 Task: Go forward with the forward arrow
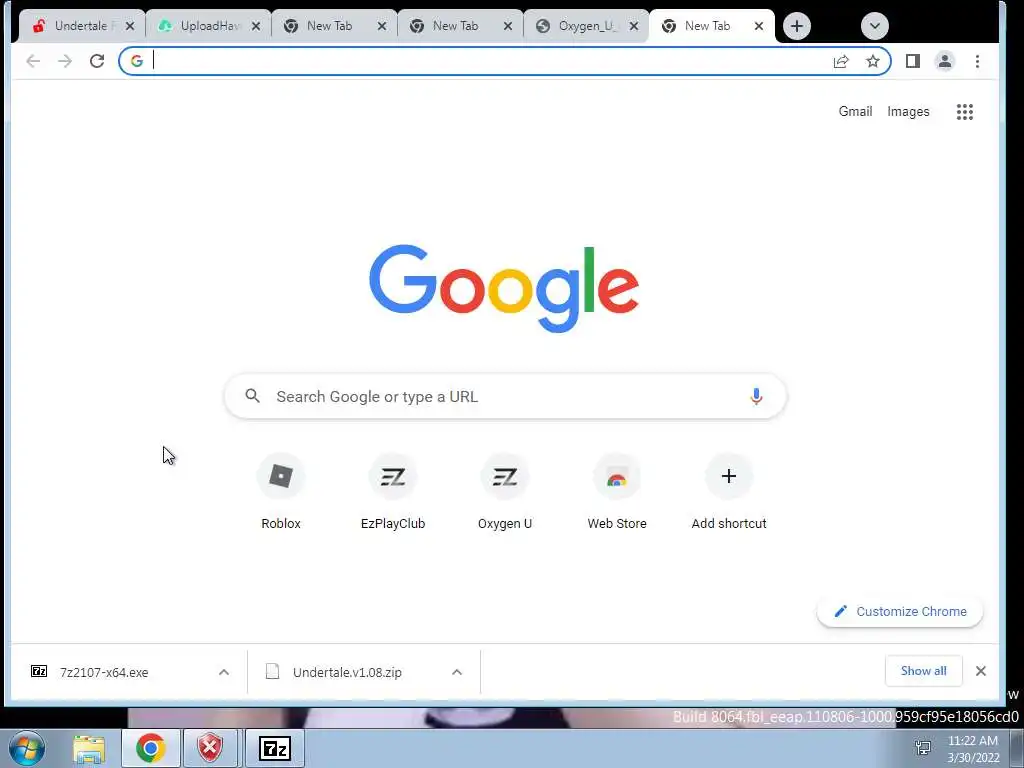pos(65,61)
